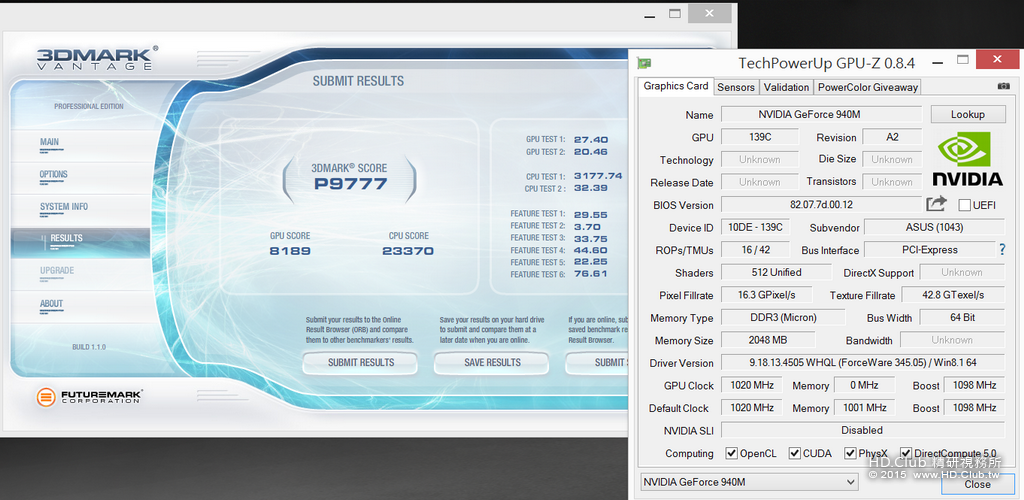The width and height of the screenshot is (1024, 500).
Task: Click the Lookup button in GPU-Z
Action: pyautogui.click(x=967, y=114)
